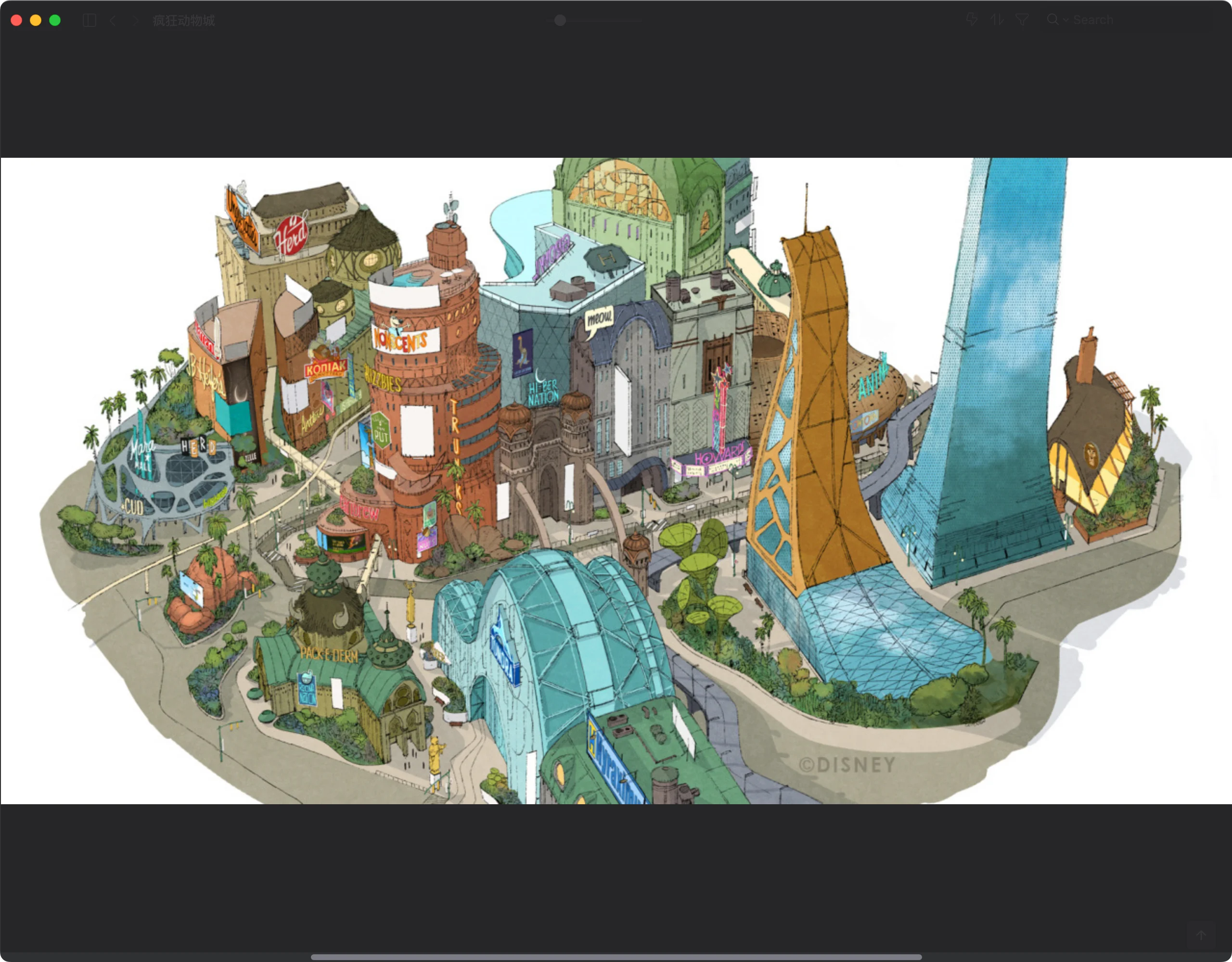Toggle the sidebar panel icon

[89, 20]
